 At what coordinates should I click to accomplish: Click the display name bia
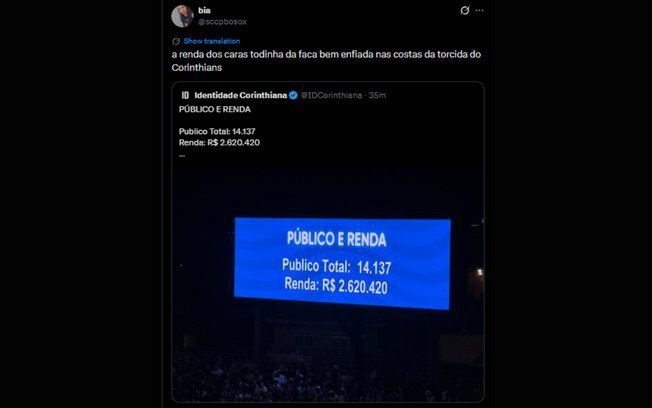pos(204,10)
